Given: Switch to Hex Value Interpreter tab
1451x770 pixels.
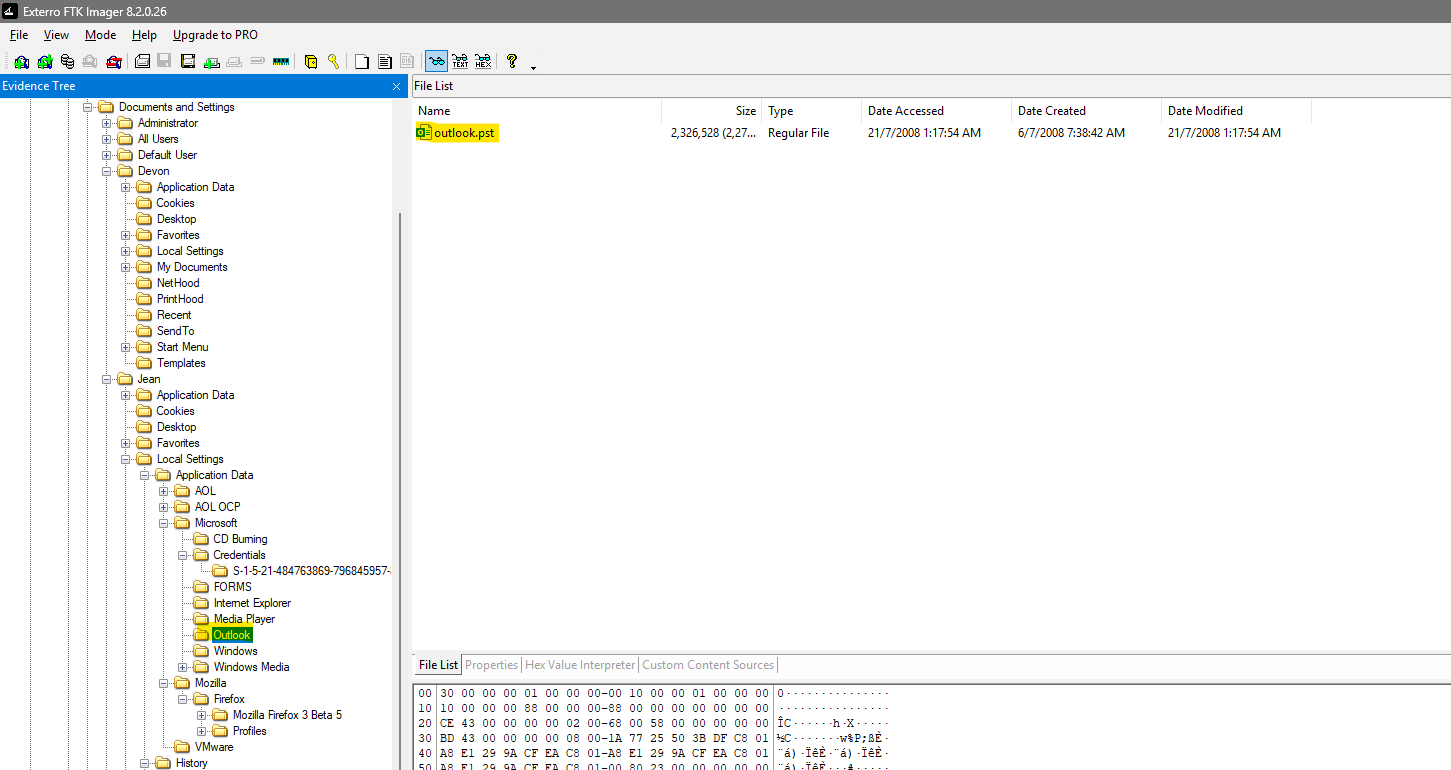Looking at the screenshot, I should point(580,665).
